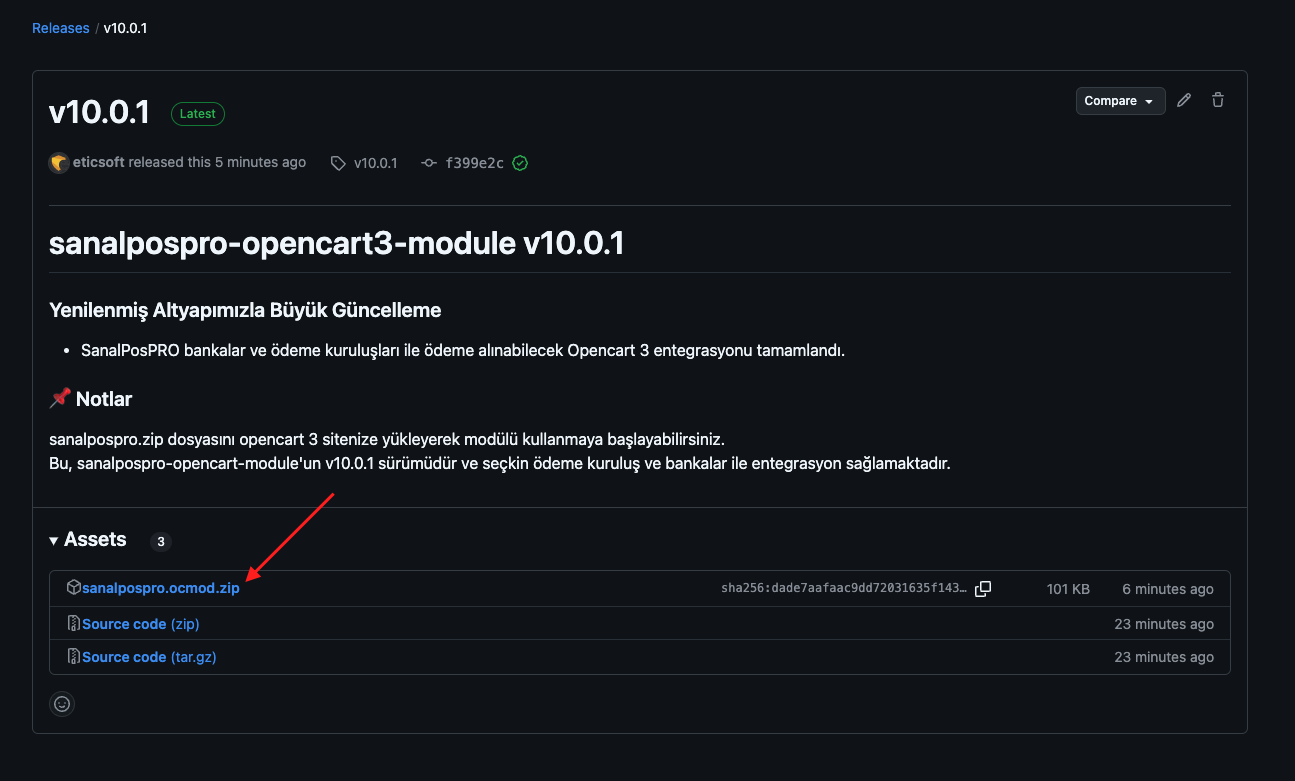The width and height of the screenshot is (1295, 781).
Task: Click the file icon beside Source code (tar.gz)
Action: pyautogui.click(x=73, y=657)
